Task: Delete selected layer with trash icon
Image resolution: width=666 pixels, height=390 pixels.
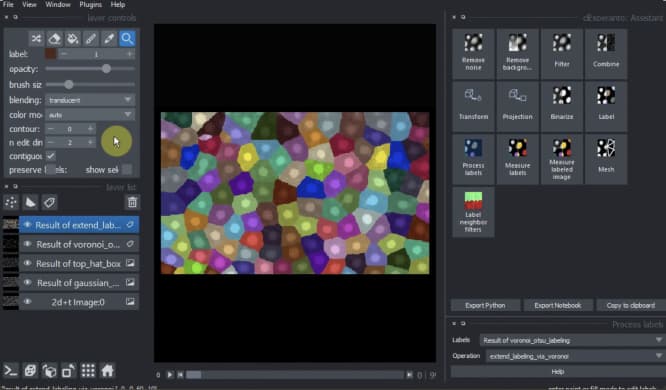Action: point(132,202)
